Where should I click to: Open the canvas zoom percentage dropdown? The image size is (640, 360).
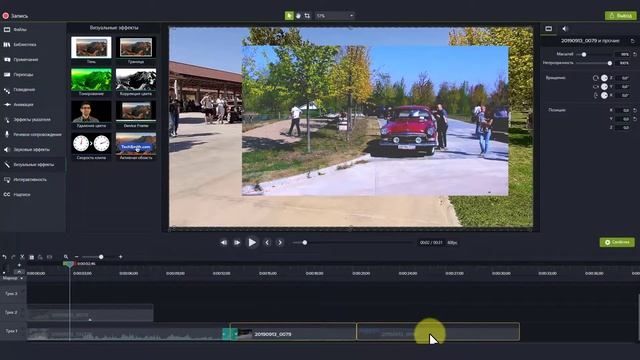click(335, 16)
